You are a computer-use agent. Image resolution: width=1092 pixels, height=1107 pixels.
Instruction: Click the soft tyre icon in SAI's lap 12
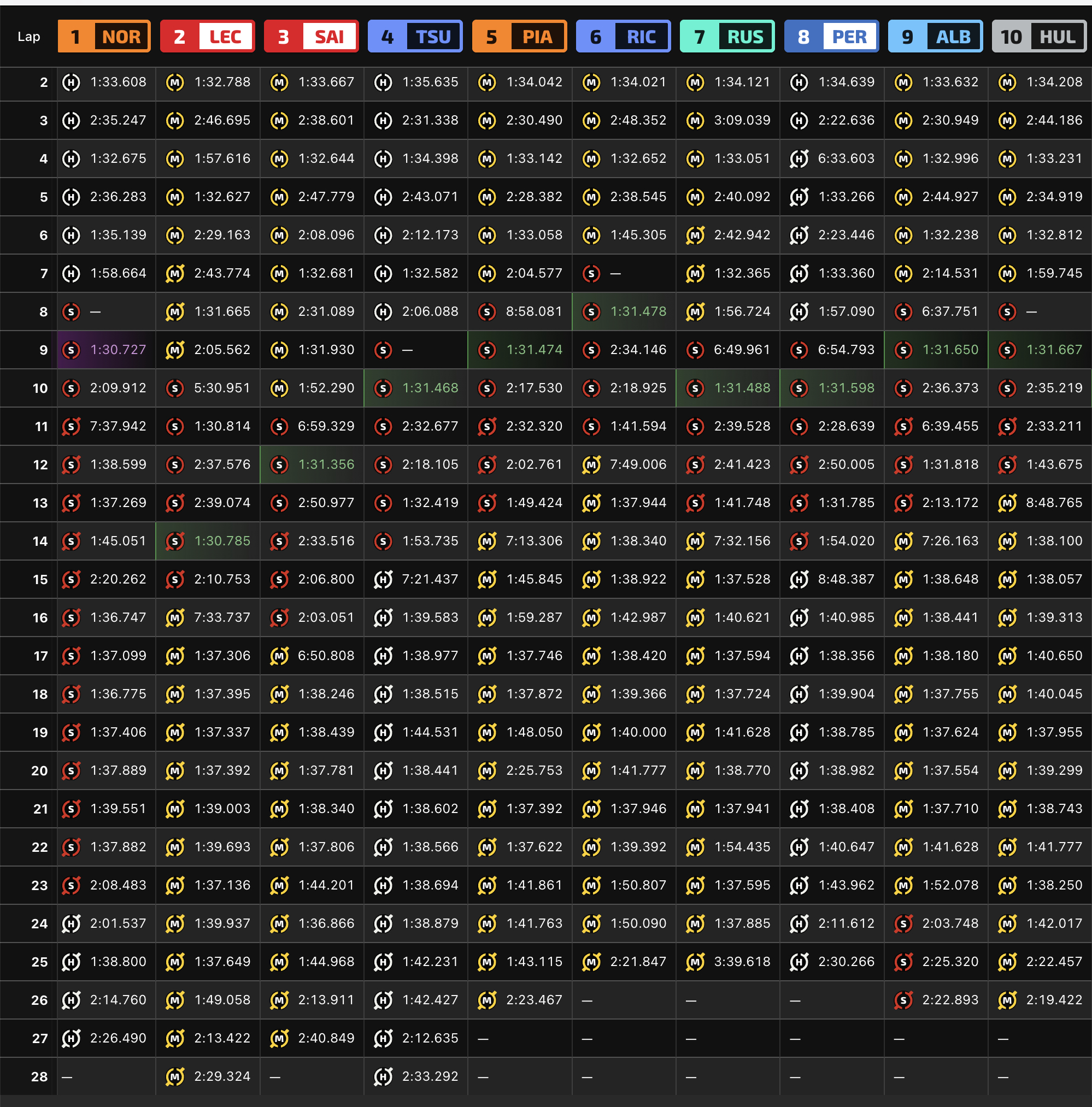(x=279, y=464)
